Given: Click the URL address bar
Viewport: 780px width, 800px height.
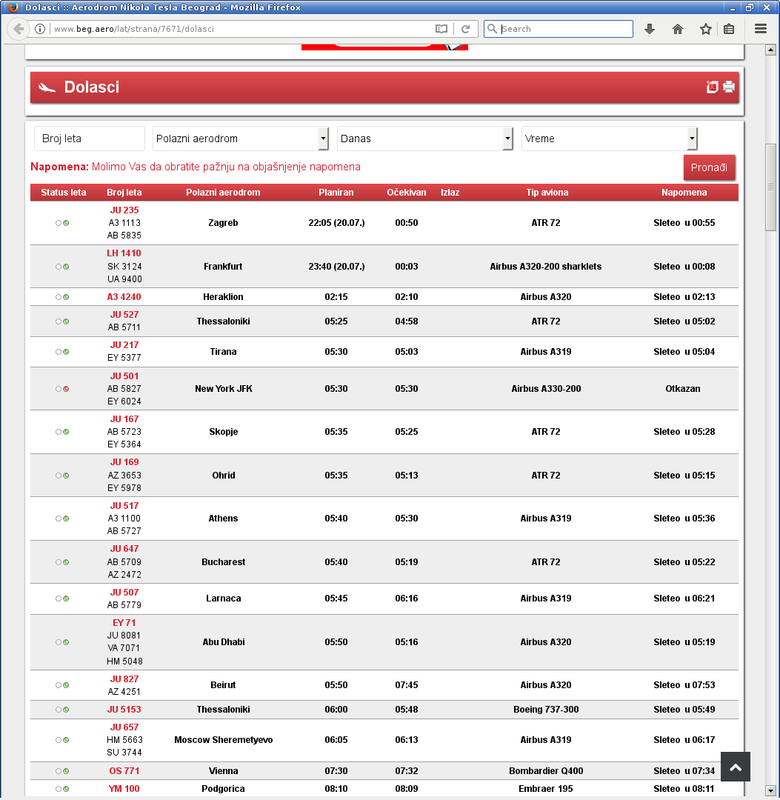Looking at the screenshot, I should point(240,29).
